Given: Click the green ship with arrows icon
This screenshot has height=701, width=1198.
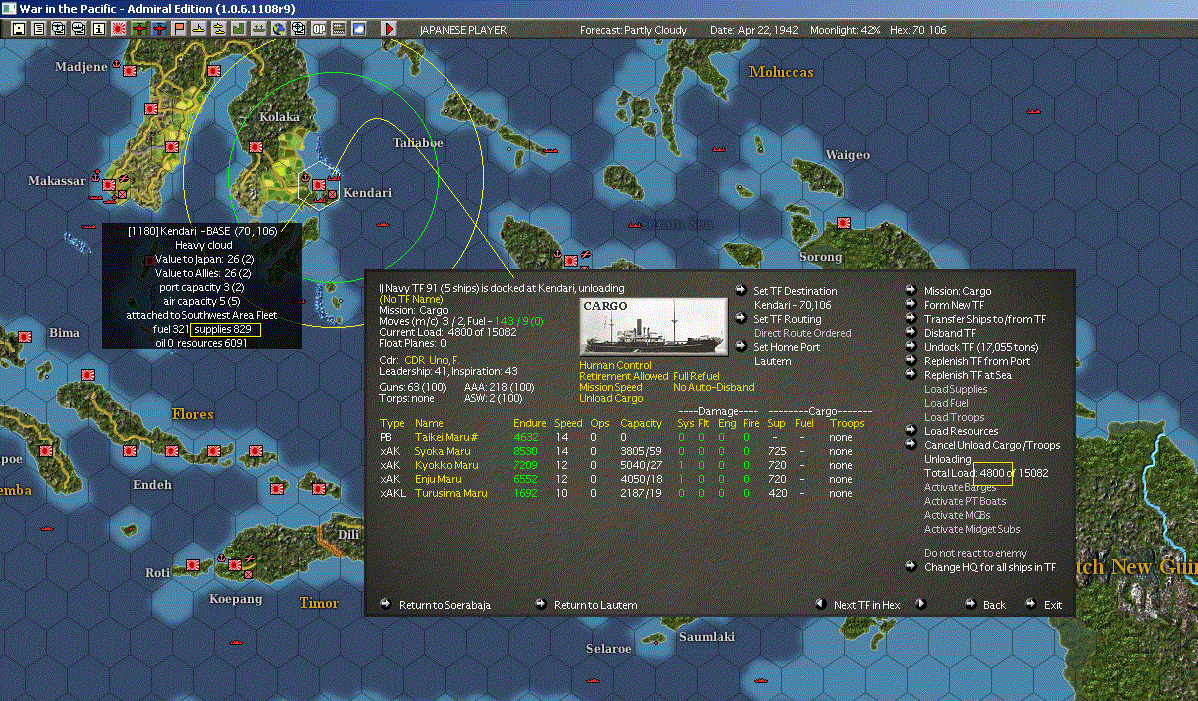Looking at the screenshot, I should pos(258,29).
